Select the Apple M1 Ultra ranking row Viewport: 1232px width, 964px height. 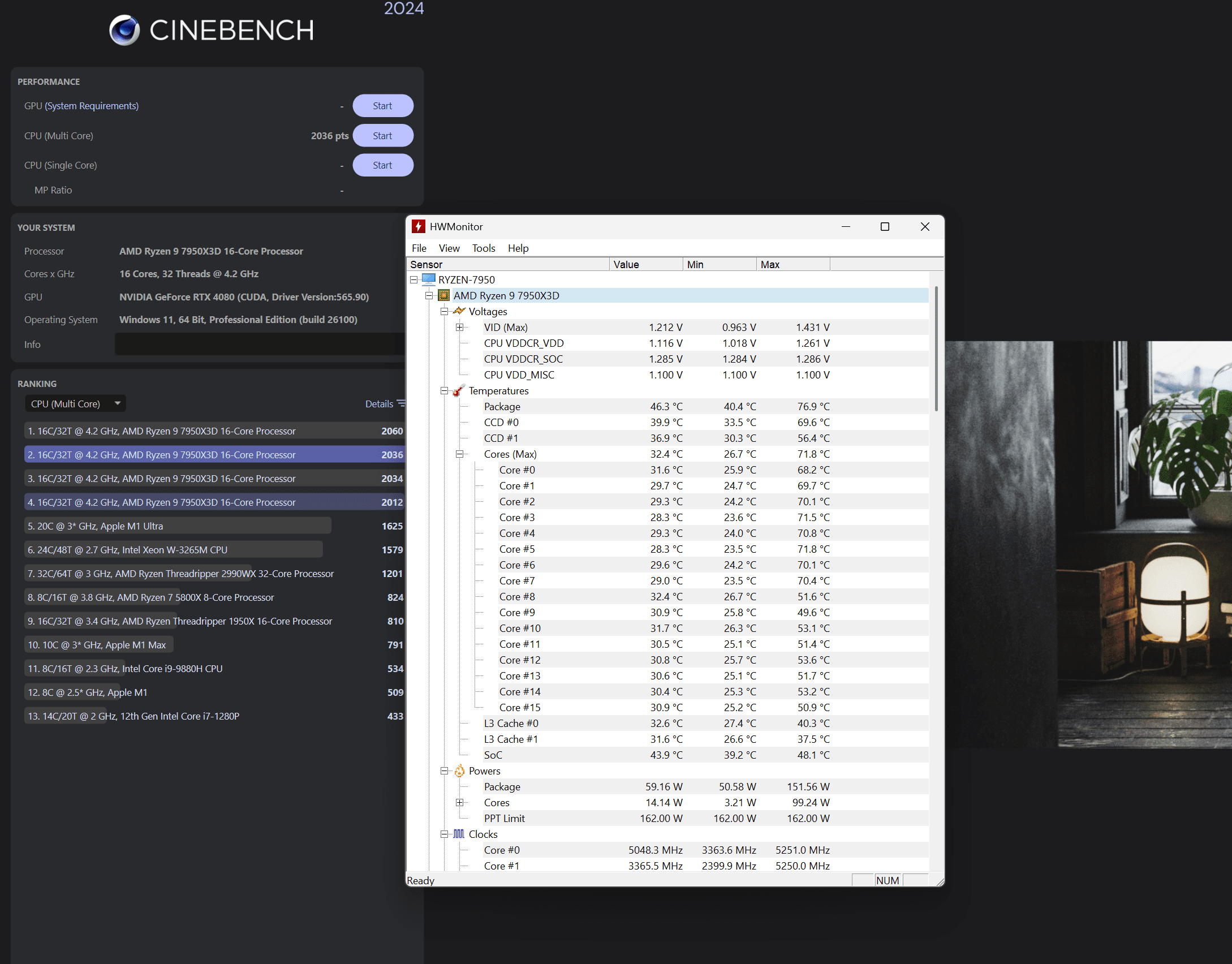pos(215,526)
